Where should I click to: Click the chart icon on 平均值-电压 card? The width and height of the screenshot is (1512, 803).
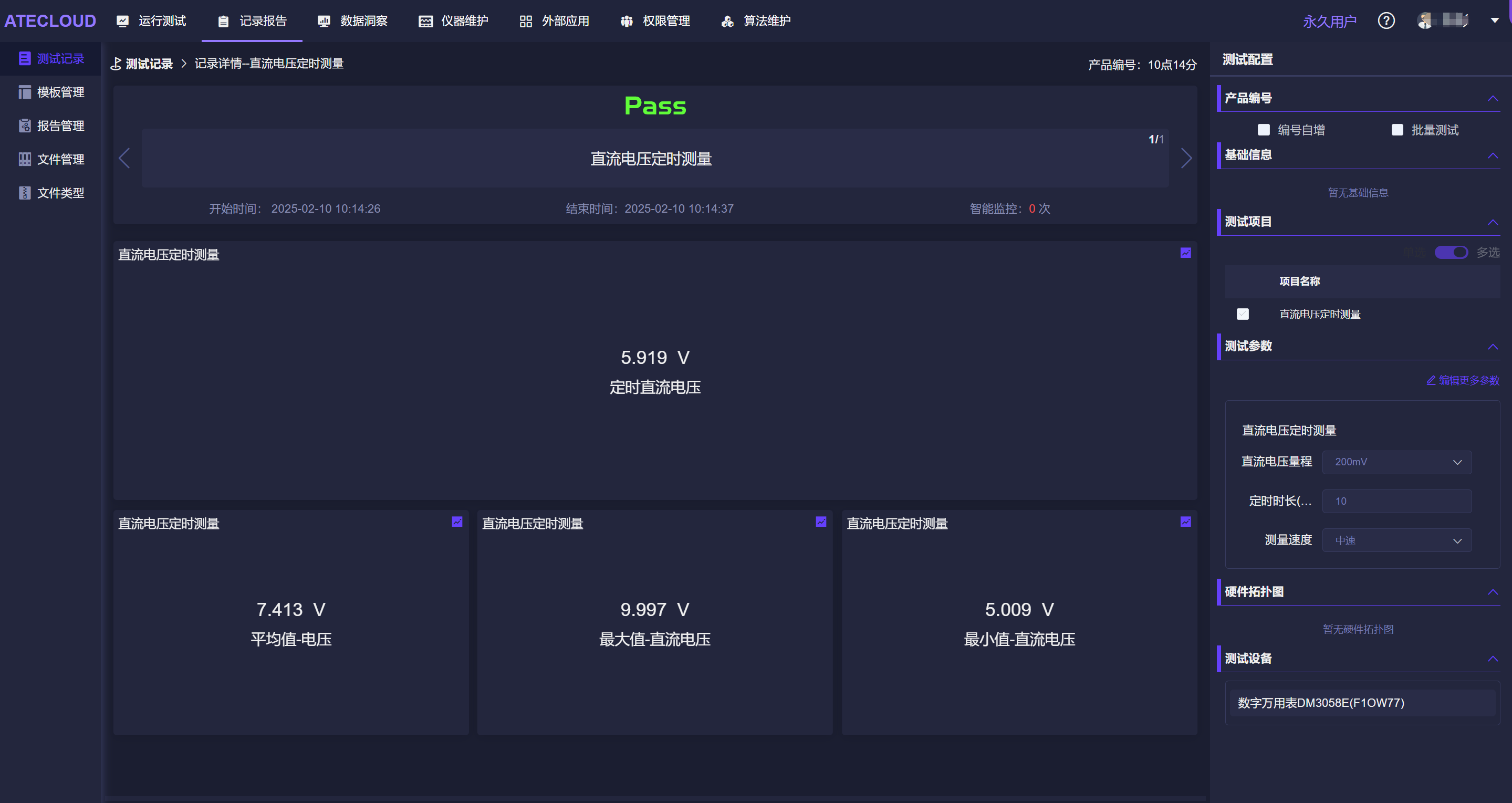coord(457,522)
